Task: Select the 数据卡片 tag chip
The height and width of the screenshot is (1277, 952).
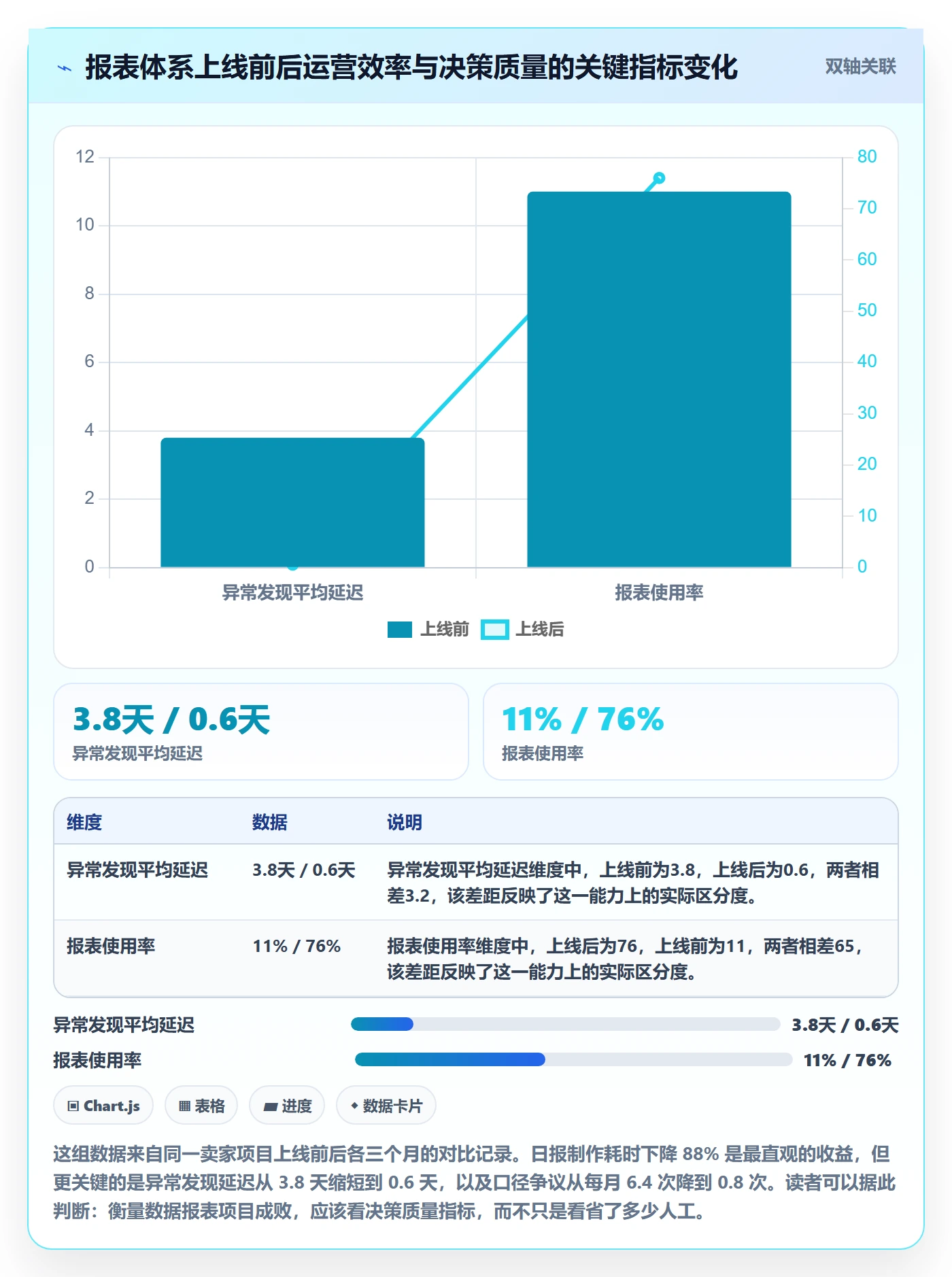Action: pyautogui.click(x=386, y=1106)
